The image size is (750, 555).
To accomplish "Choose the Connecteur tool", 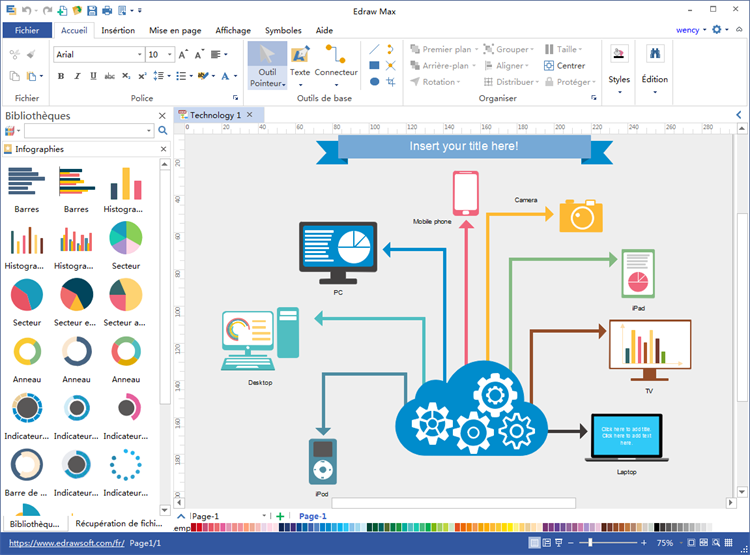I will tap(336, 55).
